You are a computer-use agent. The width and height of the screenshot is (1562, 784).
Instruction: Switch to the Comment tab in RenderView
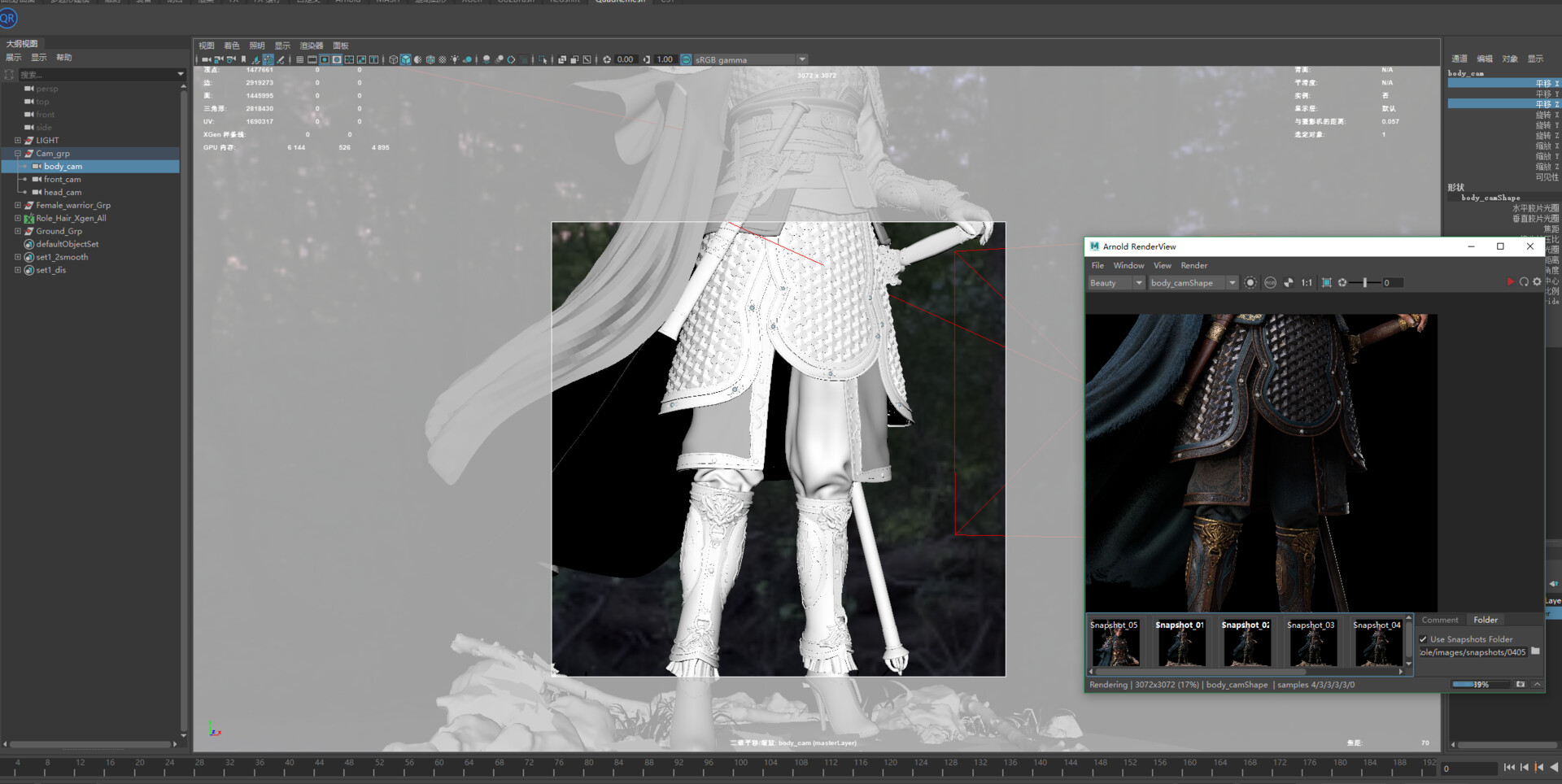tap(1440, 620)
